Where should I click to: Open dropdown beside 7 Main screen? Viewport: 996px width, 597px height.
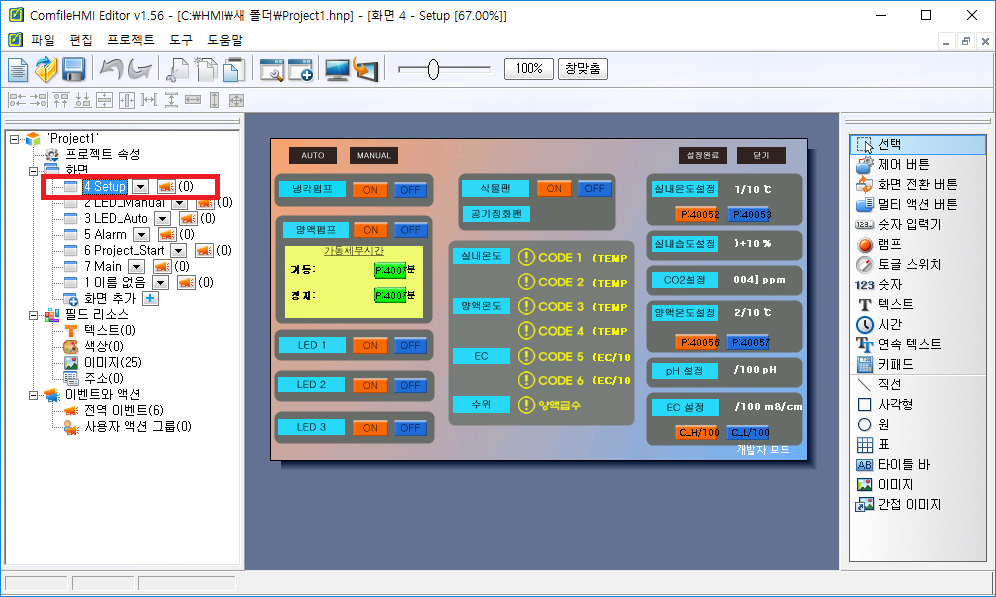[x=136, y=266]
